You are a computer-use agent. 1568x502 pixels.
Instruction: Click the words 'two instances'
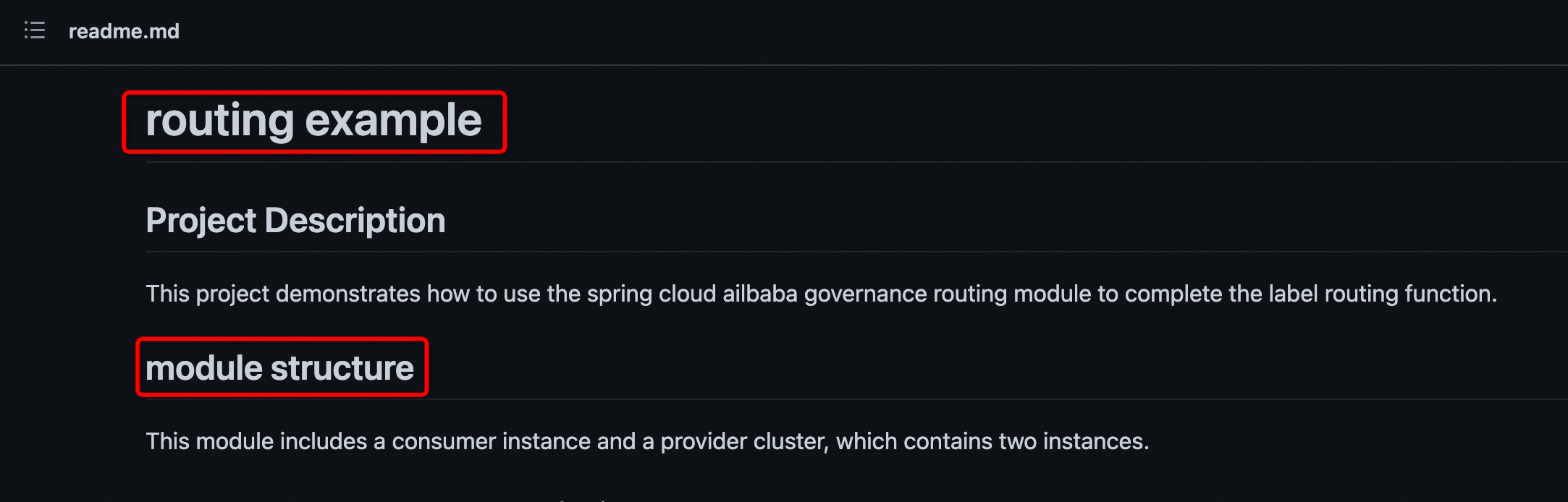point(1073,441)
